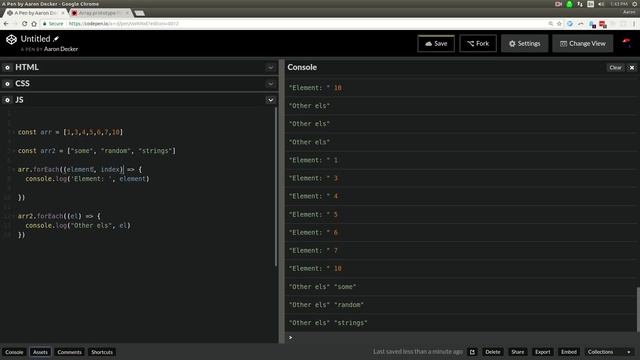
Task: Share this pen
Action: coord(518,352)
